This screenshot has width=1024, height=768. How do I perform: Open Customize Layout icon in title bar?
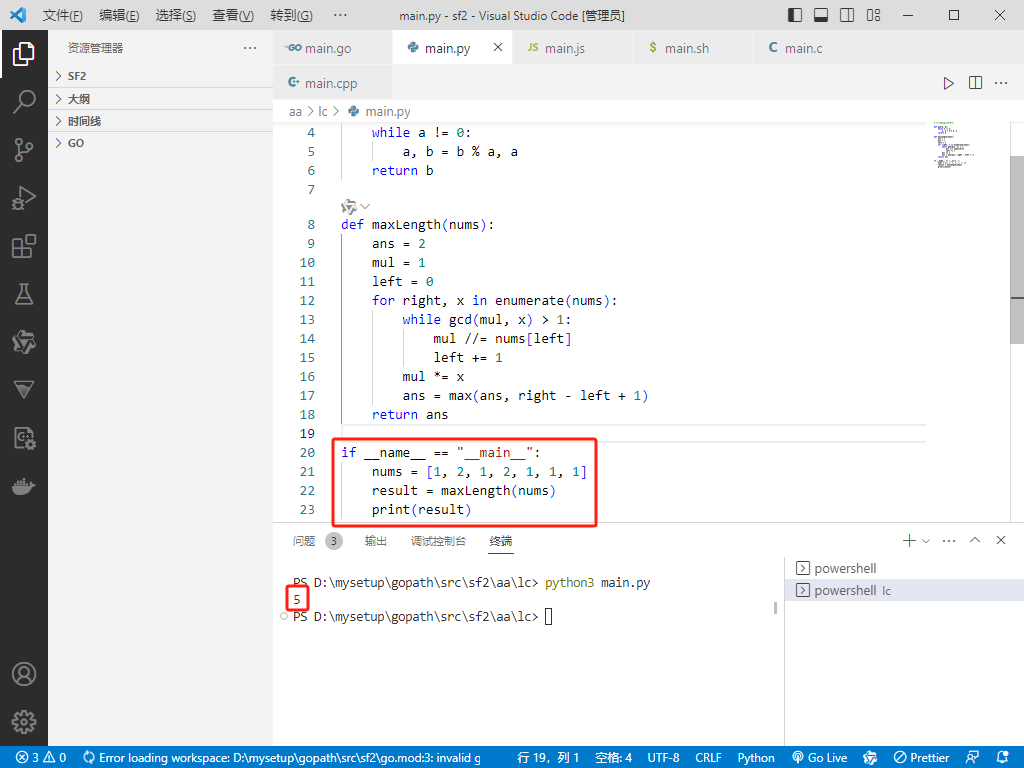click(x=873, y=15)
